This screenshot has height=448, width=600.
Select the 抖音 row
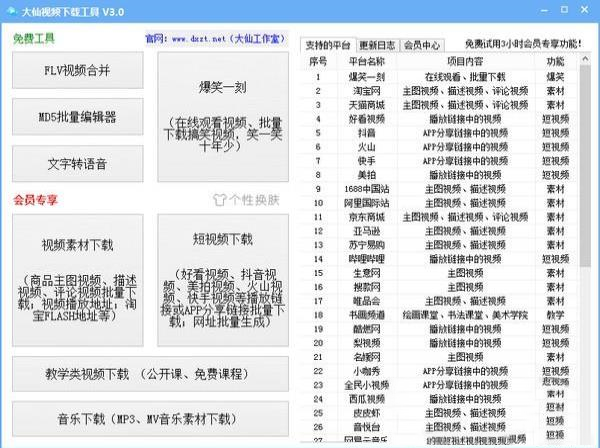tap(439, 133)
